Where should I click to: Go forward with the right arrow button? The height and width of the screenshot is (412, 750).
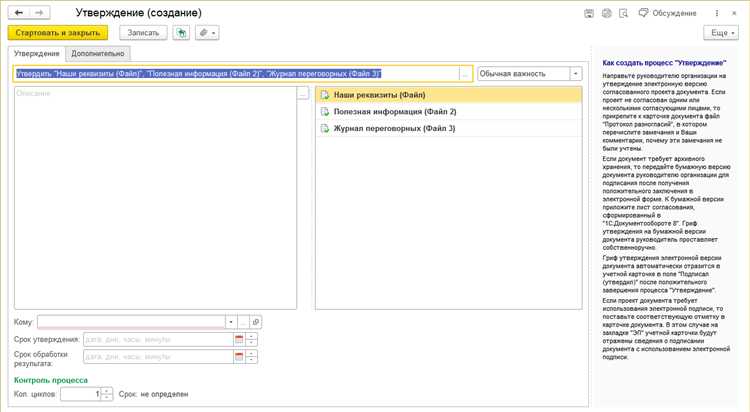coord(40,13)
